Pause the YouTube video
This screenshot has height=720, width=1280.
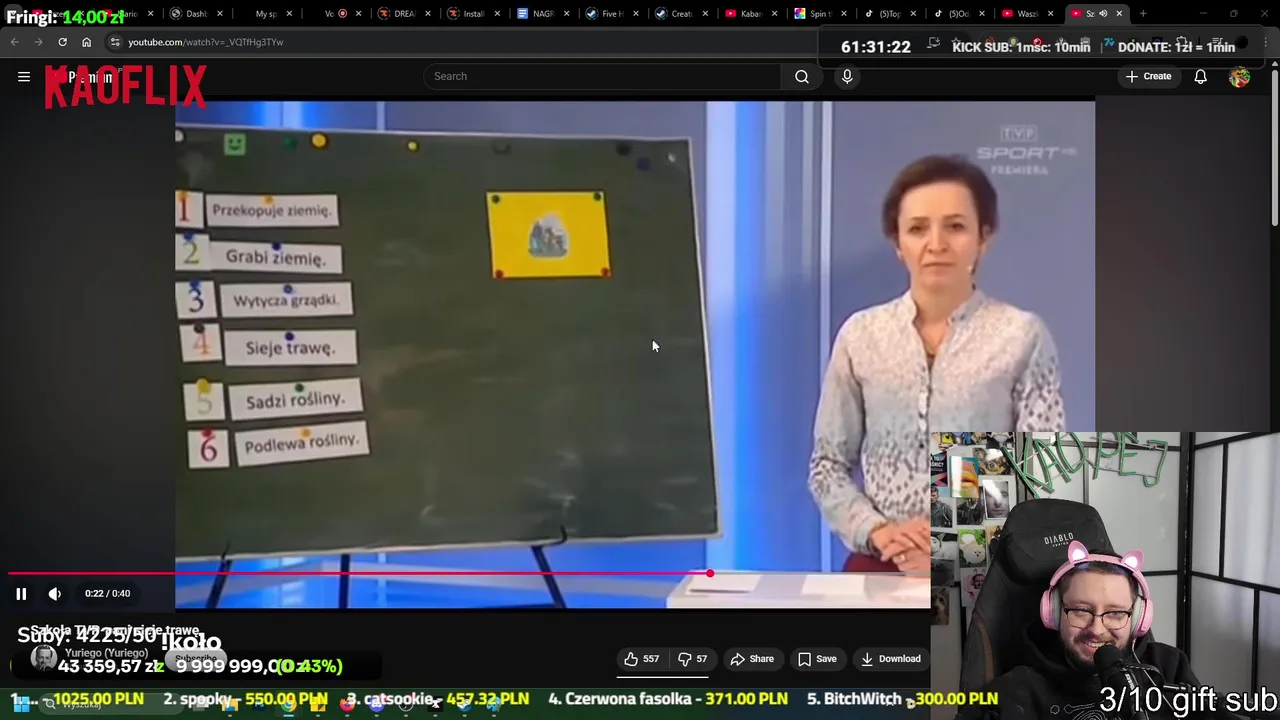[21, 594]
